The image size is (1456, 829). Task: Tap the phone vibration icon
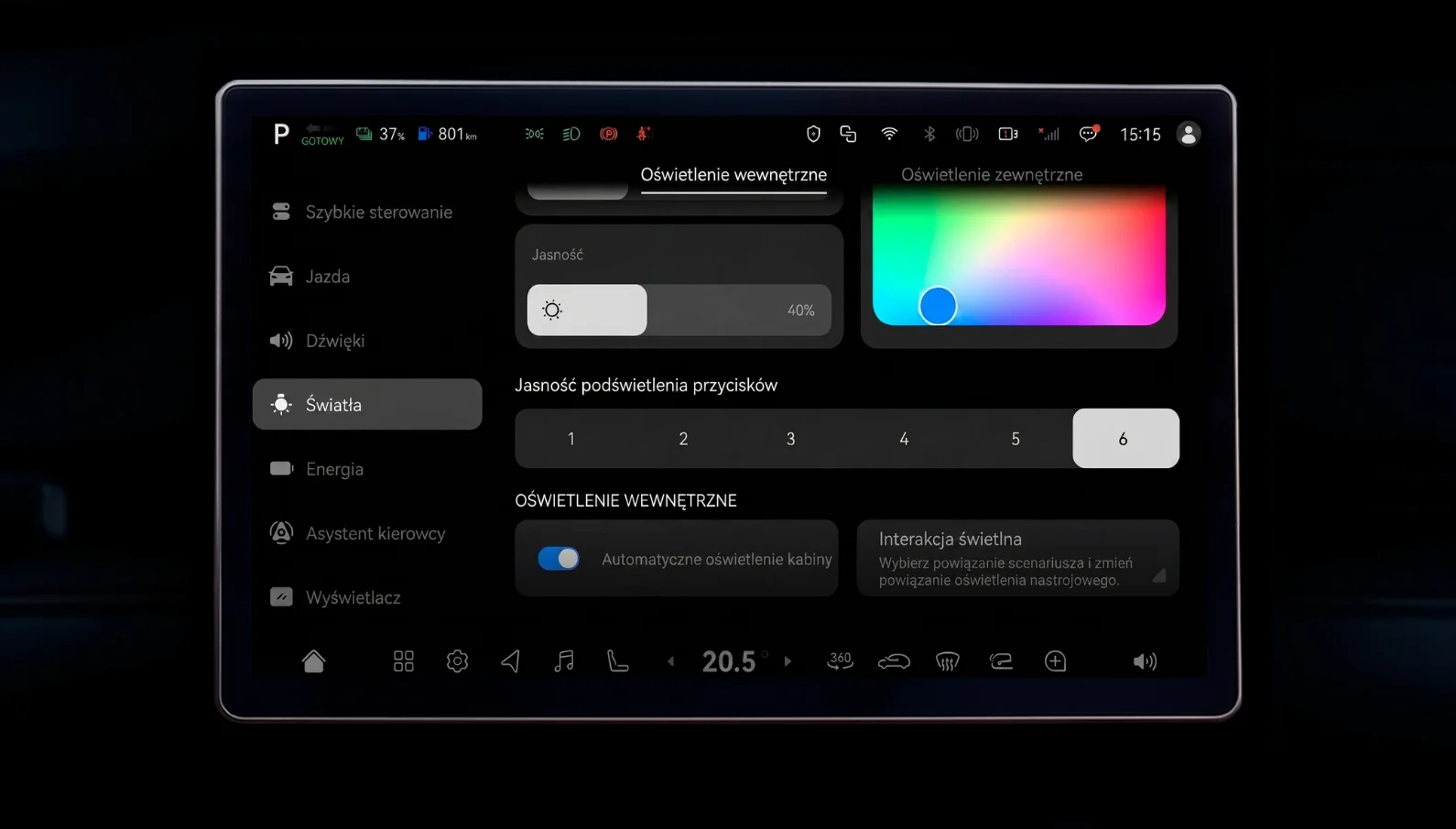pos(967,134)
